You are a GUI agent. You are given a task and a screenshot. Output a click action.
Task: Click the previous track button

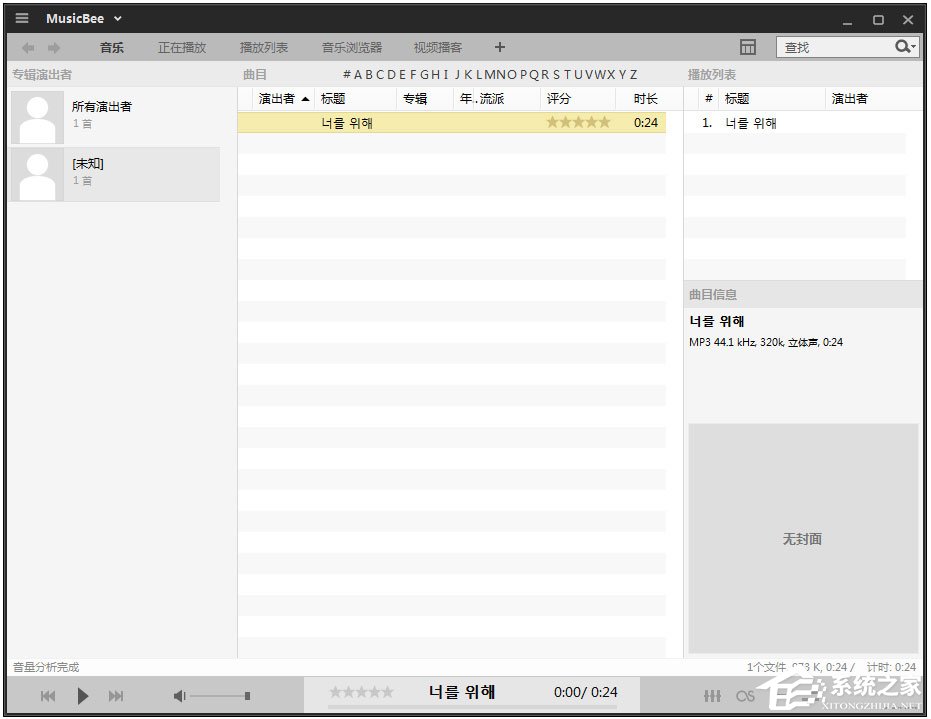(x=47, y=695)
